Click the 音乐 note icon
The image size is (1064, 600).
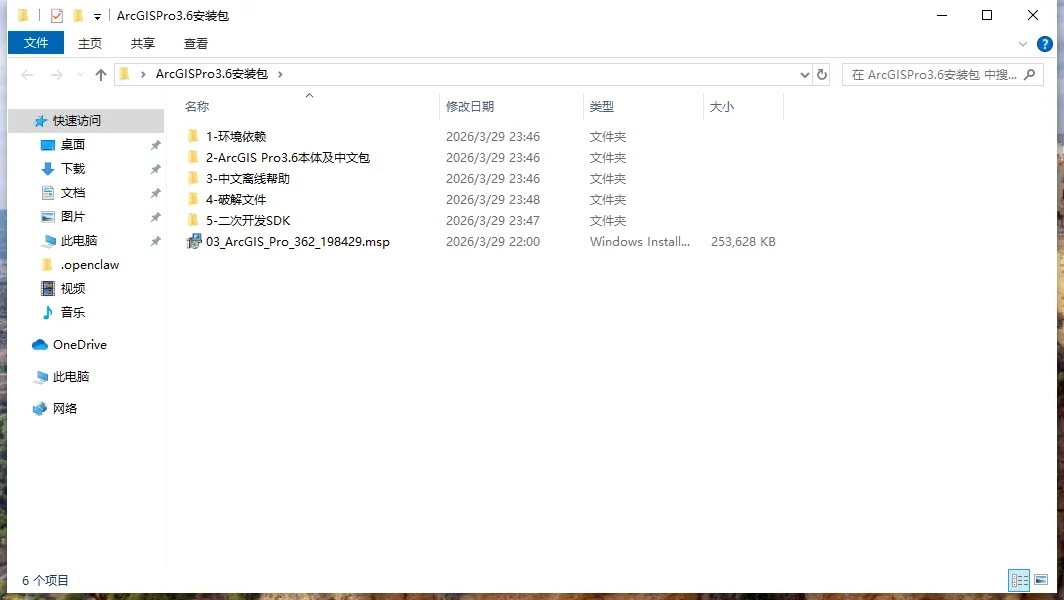[48, 312]
